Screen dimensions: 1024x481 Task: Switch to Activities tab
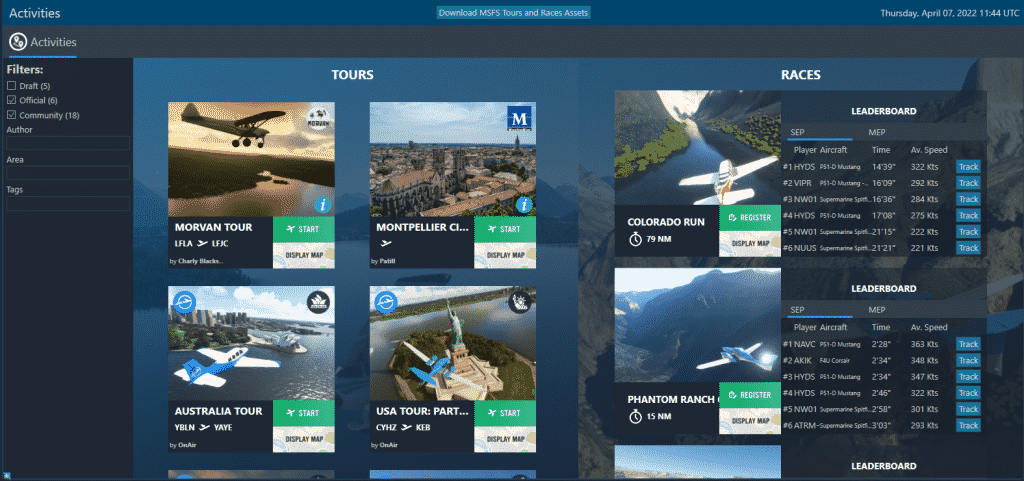click(42, 42)
